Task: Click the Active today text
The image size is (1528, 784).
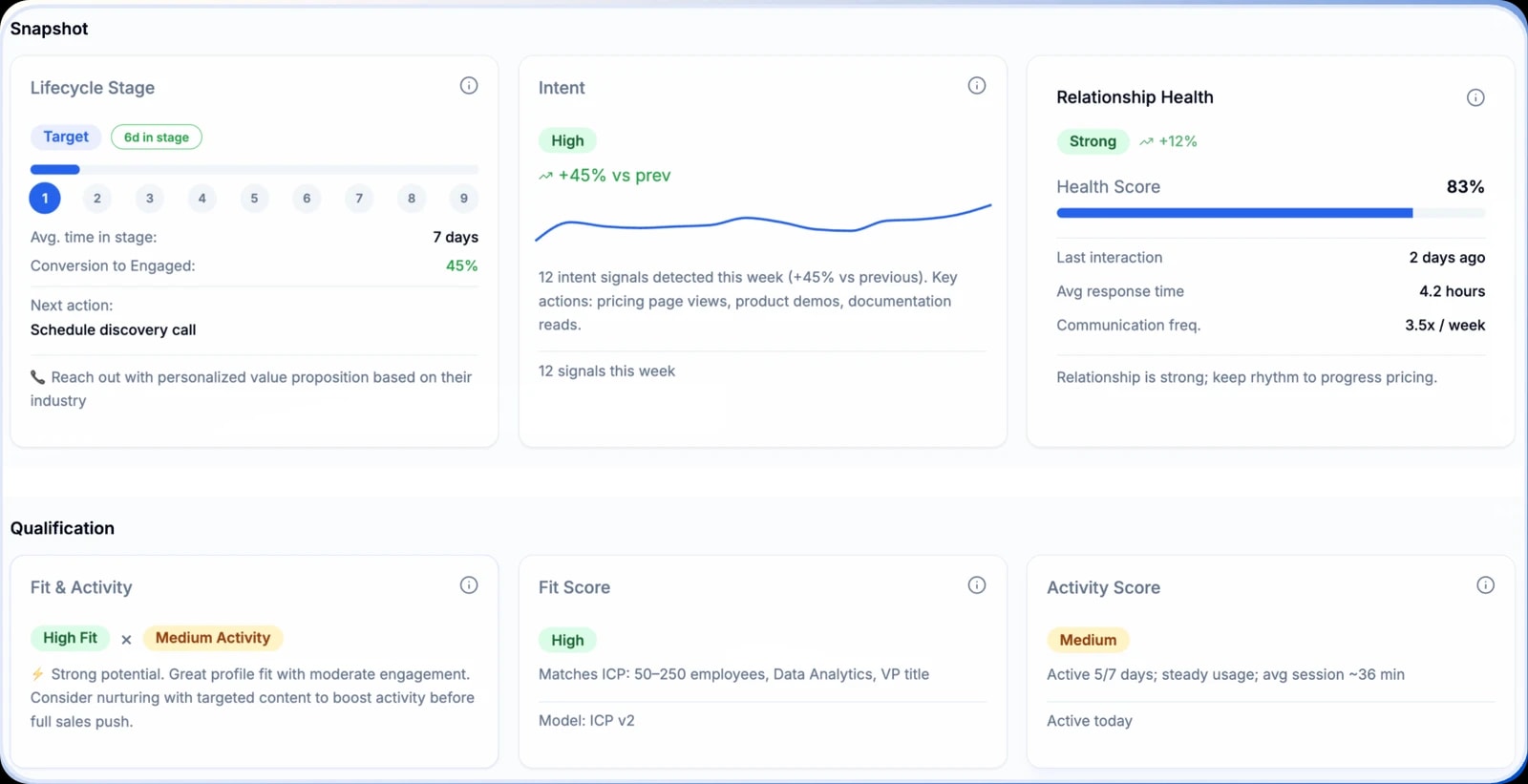Action: pyautogui.click(x=1090, y=721)
